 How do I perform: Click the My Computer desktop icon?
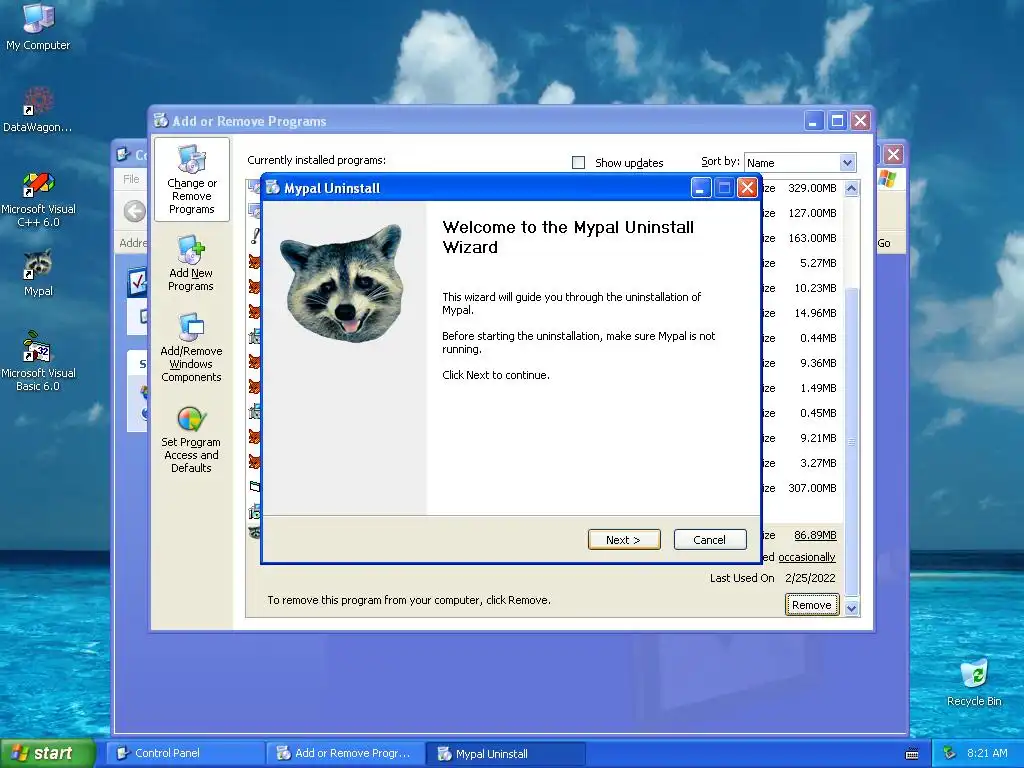coord(38,27)
